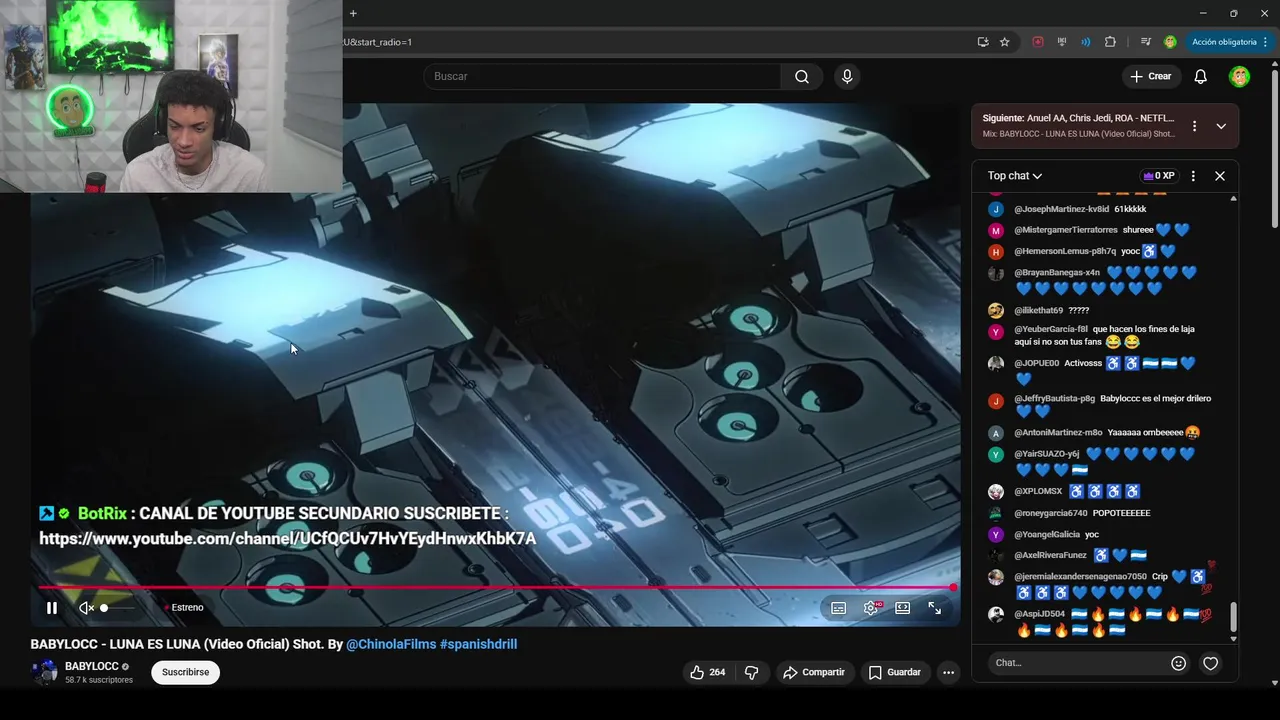1280x720 pixels.
Task: Click the blue sound-waves extension icon
Action: click(1086, 42)
